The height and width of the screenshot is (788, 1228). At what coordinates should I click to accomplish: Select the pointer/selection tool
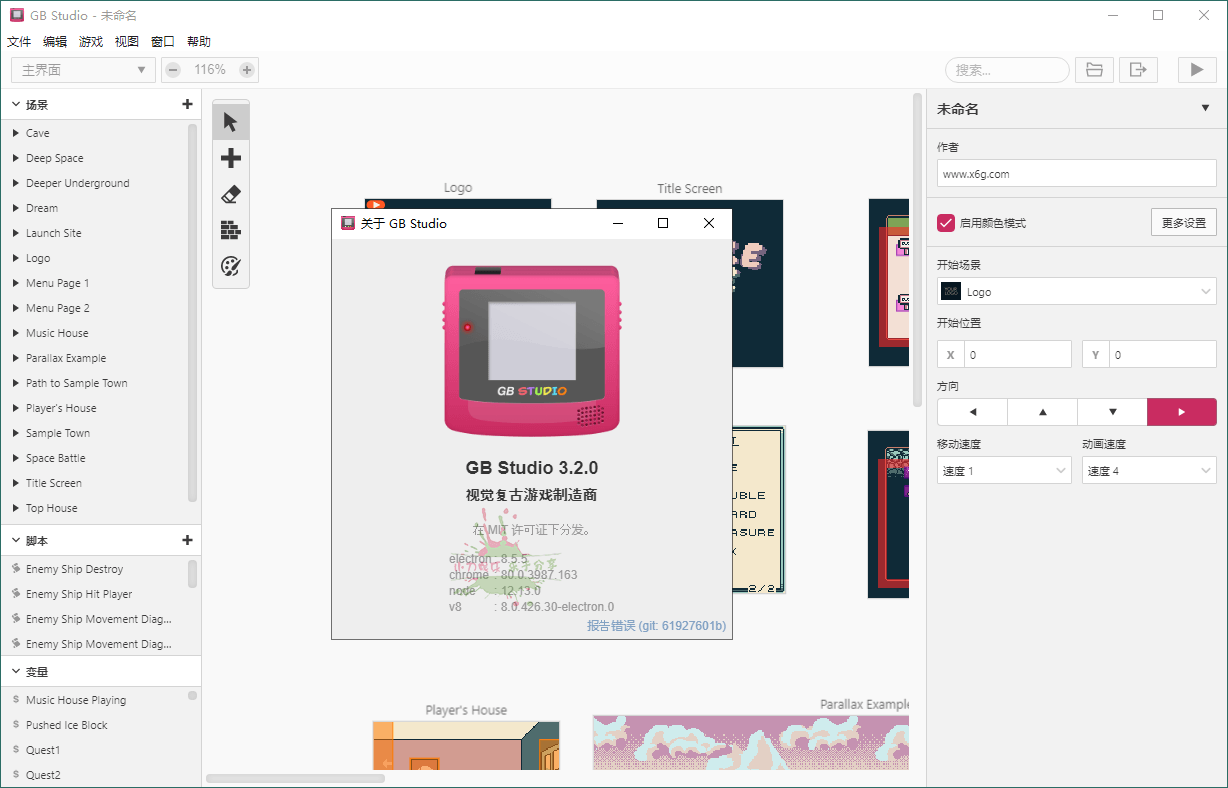230,120
